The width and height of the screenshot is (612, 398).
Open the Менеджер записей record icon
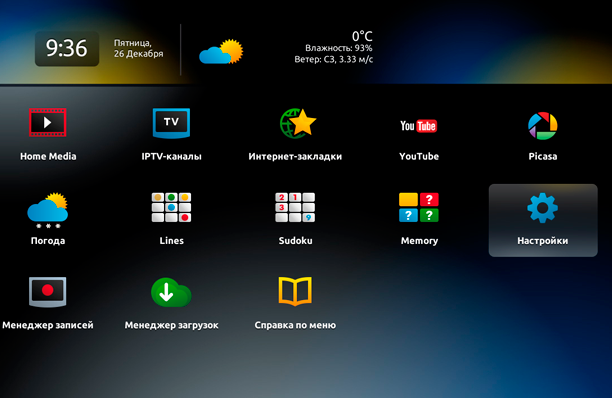tap(48, 292)
